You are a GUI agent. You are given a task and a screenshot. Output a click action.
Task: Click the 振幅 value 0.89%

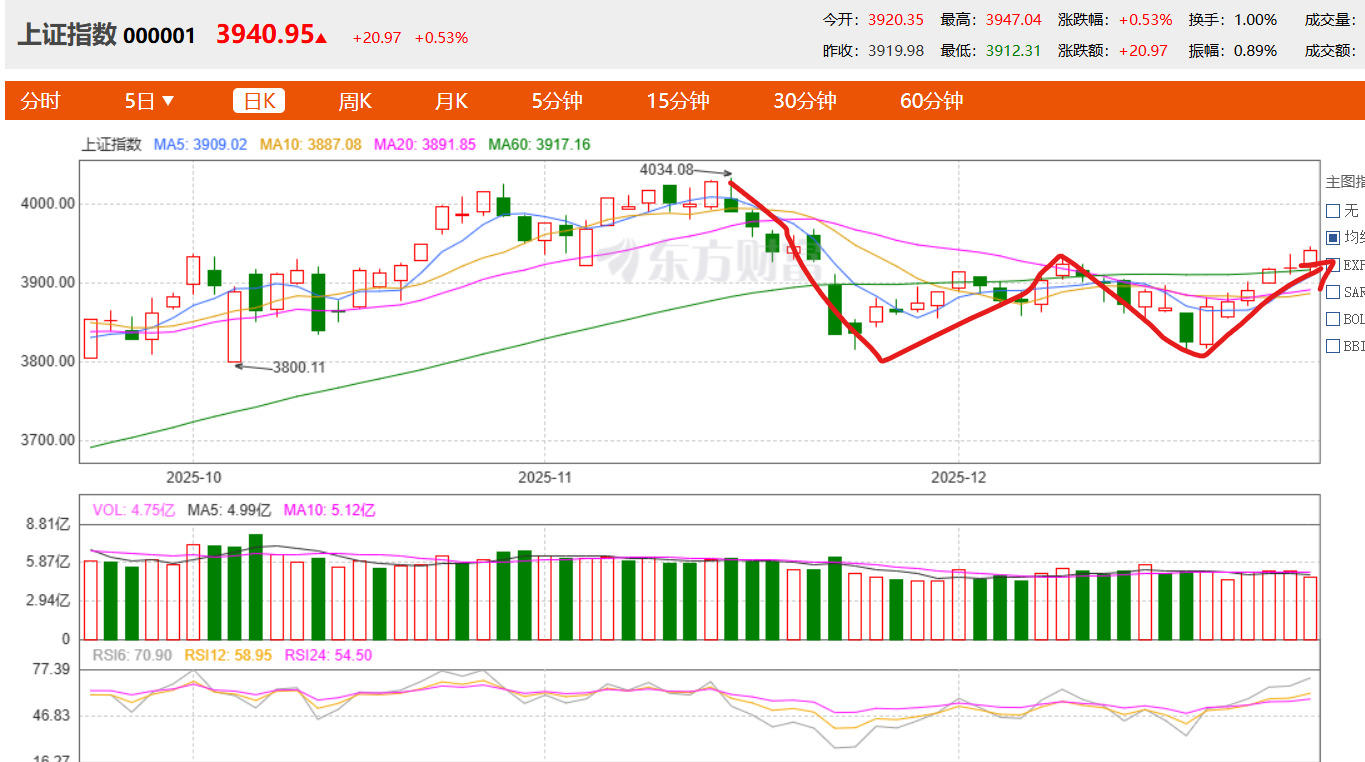click(x=1255, y=50)
